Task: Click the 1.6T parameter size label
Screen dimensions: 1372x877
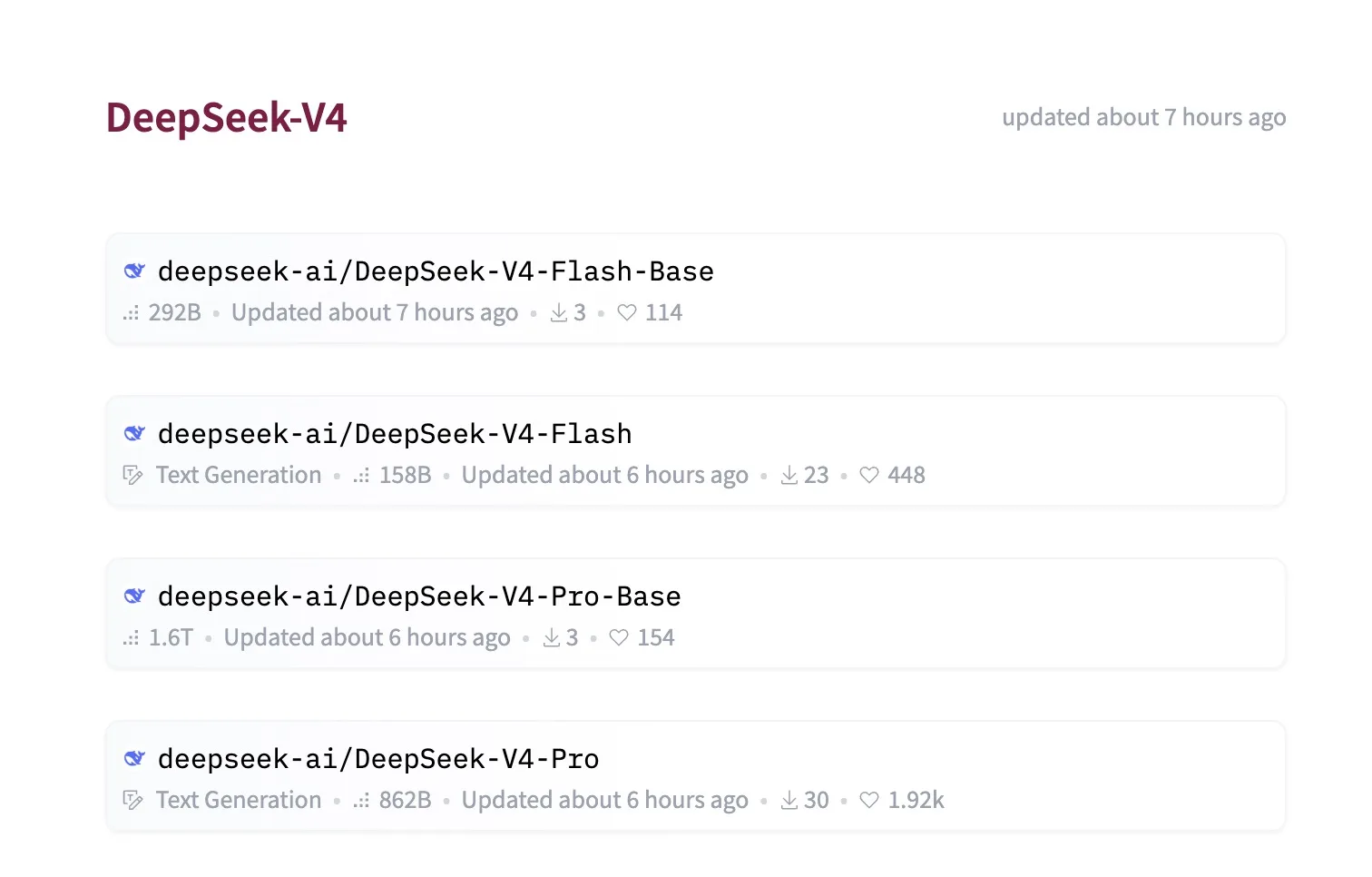Action: [x=171, y=637]
